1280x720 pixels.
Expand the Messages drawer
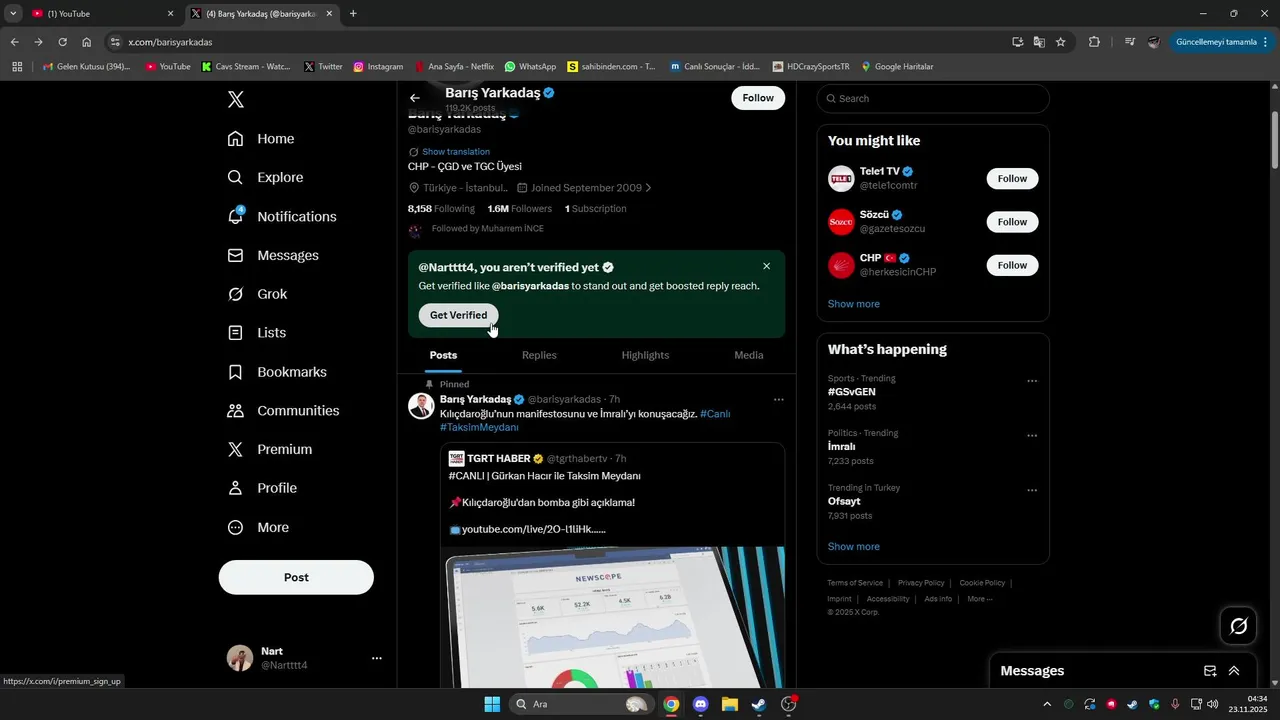pyautogui.click(x=1234, y=671)
